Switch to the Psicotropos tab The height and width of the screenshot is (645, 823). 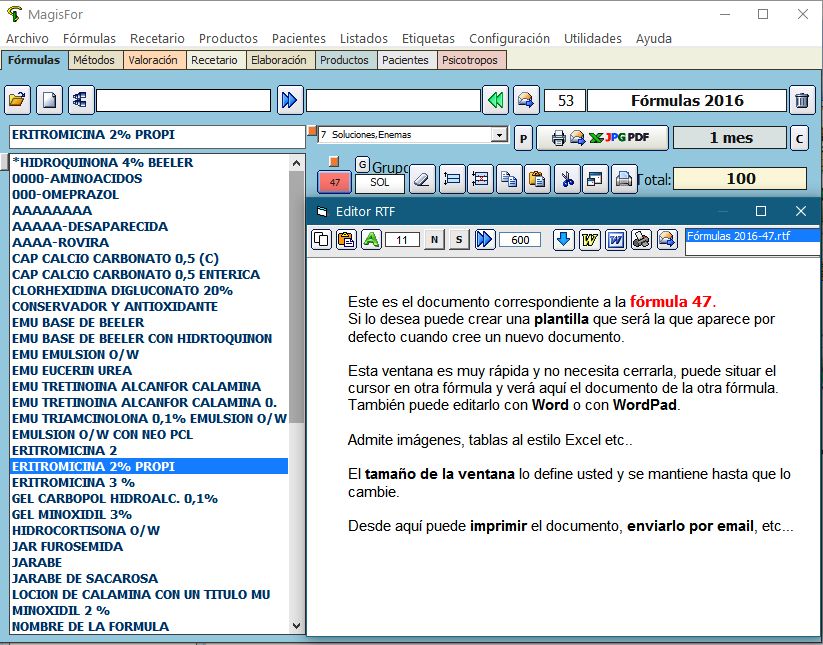coord(471,60)
